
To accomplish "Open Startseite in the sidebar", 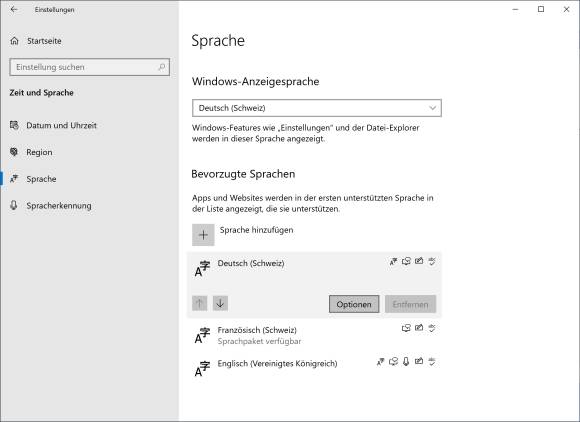I will [44, 41].
